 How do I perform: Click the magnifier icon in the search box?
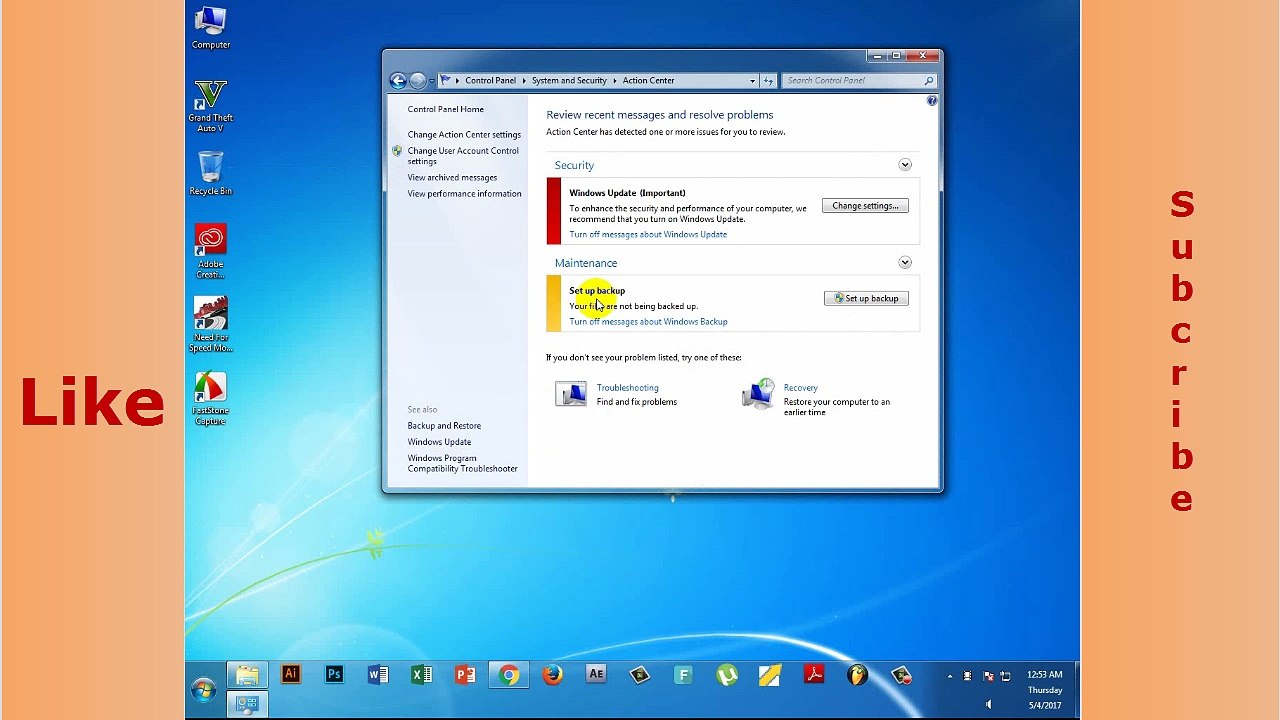pyautogui.click(x=929, y=81)
